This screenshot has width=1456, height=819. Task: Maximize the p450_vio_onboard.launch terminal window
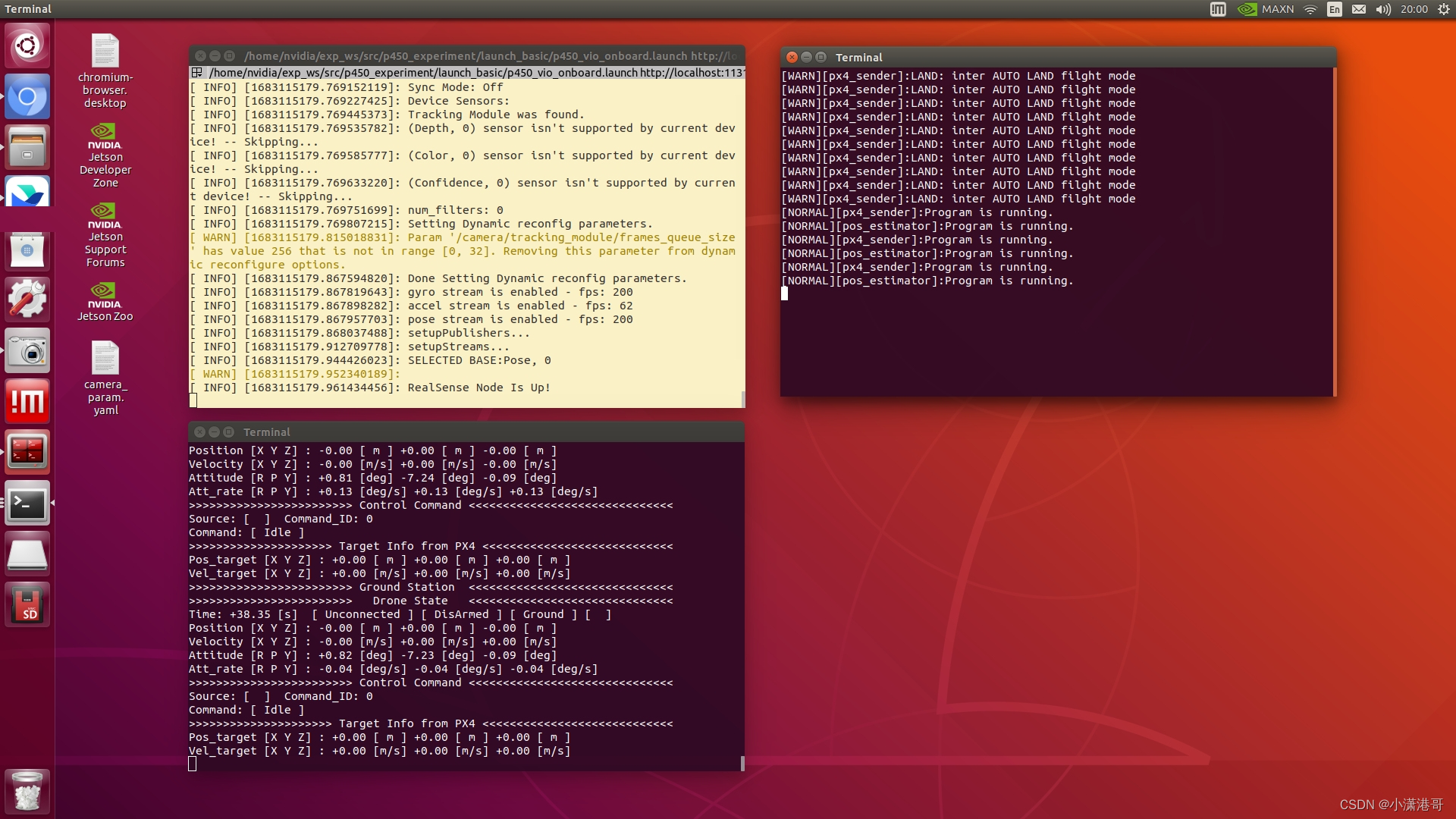click(x=229, y=56)
